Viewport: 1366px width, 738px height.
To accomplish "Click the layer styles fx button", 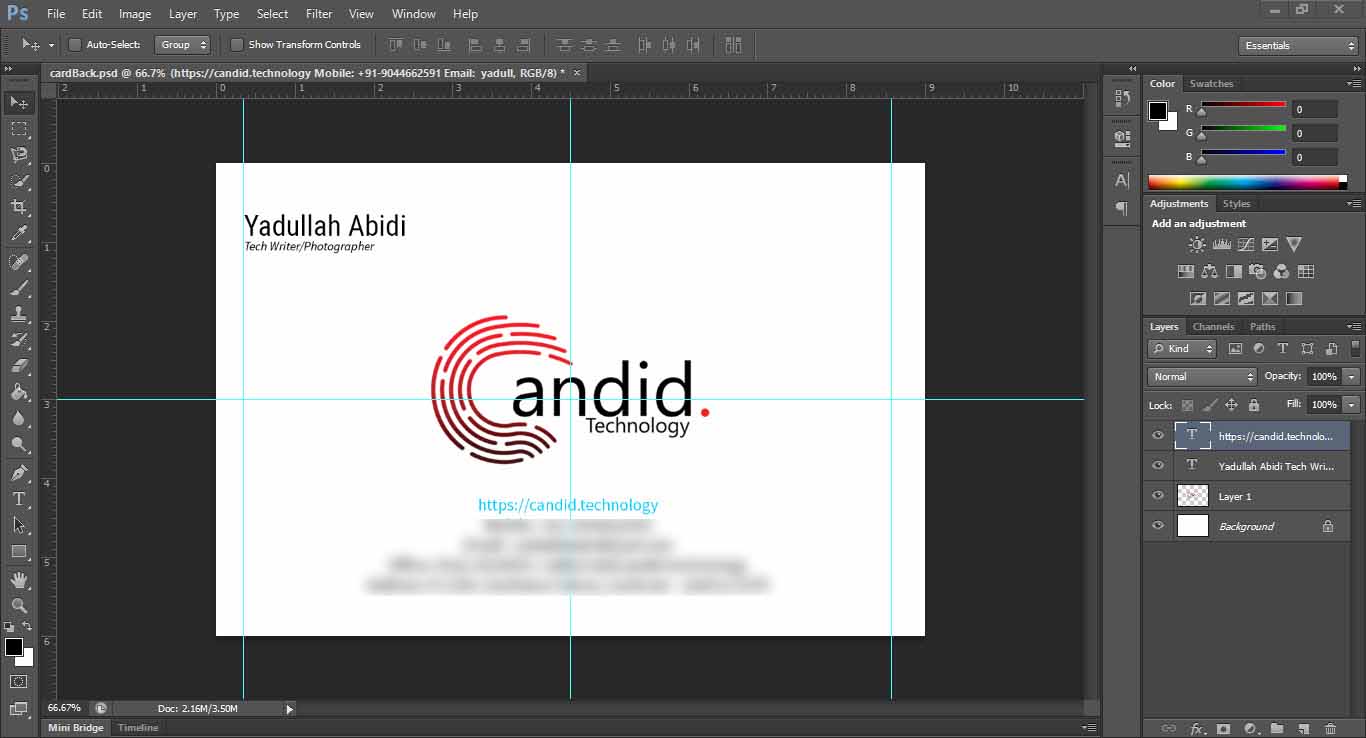I will click(1196, 729).
